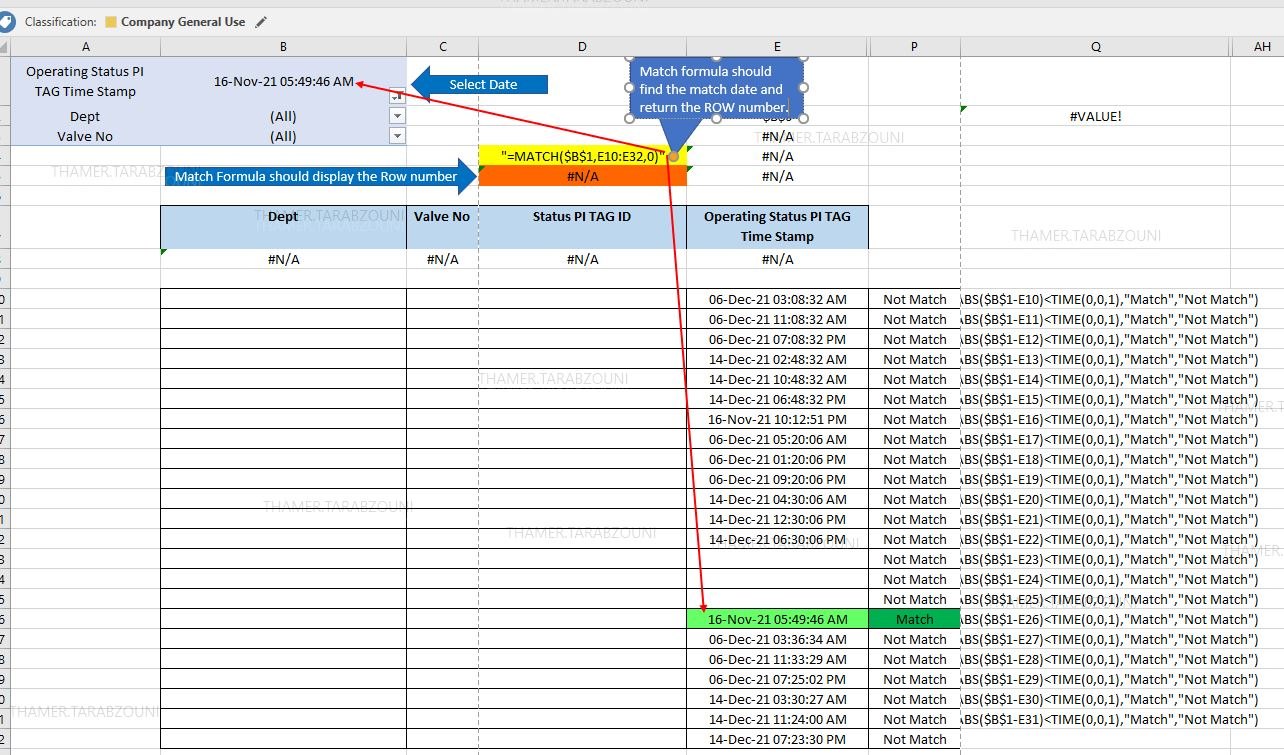
Task: Select the 14-Dec-21 12:30:06 PM cell
Action: point(777,519)
